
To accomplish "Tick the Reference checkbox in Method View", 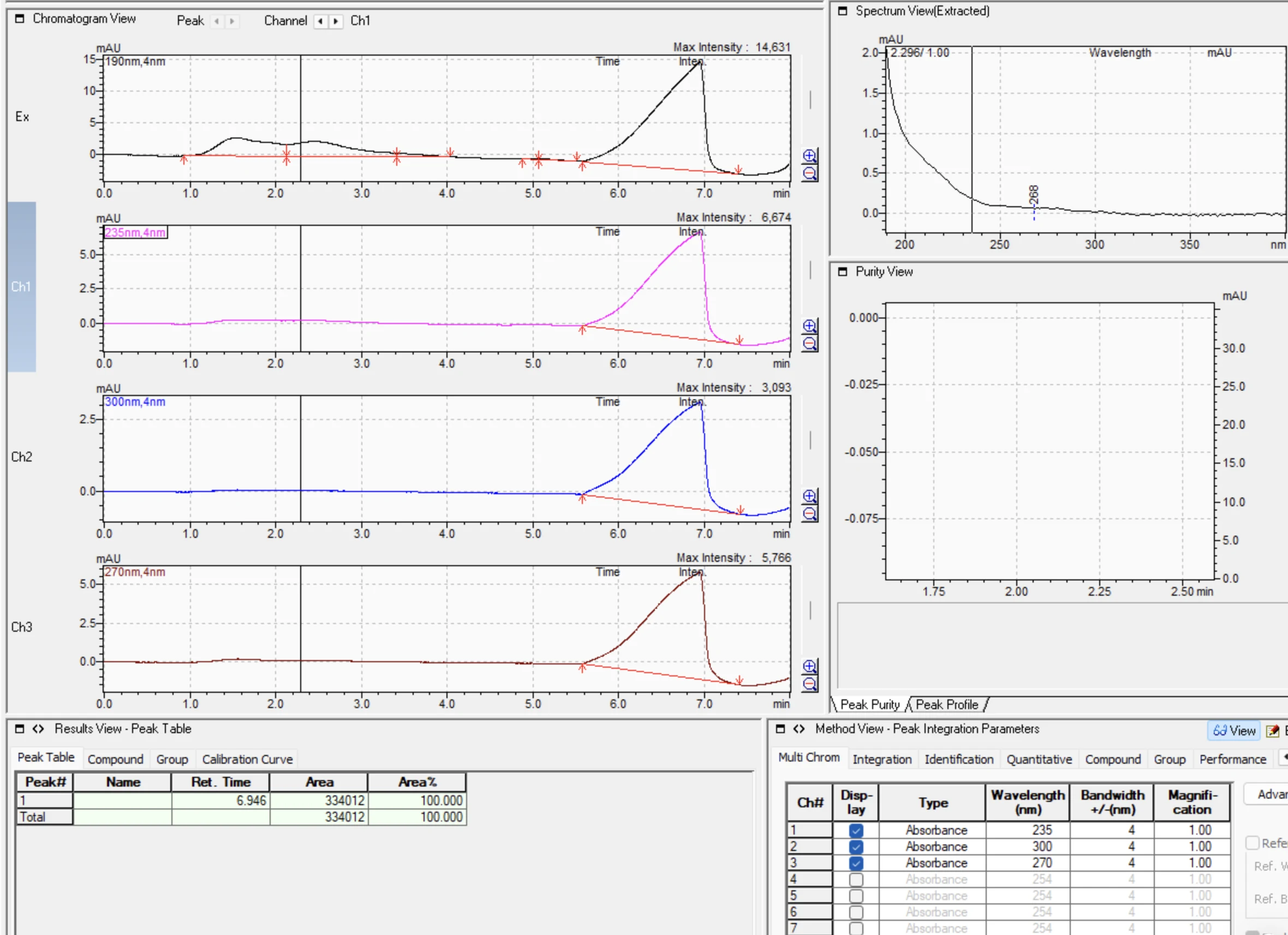I will click(x=1252, y=843).
